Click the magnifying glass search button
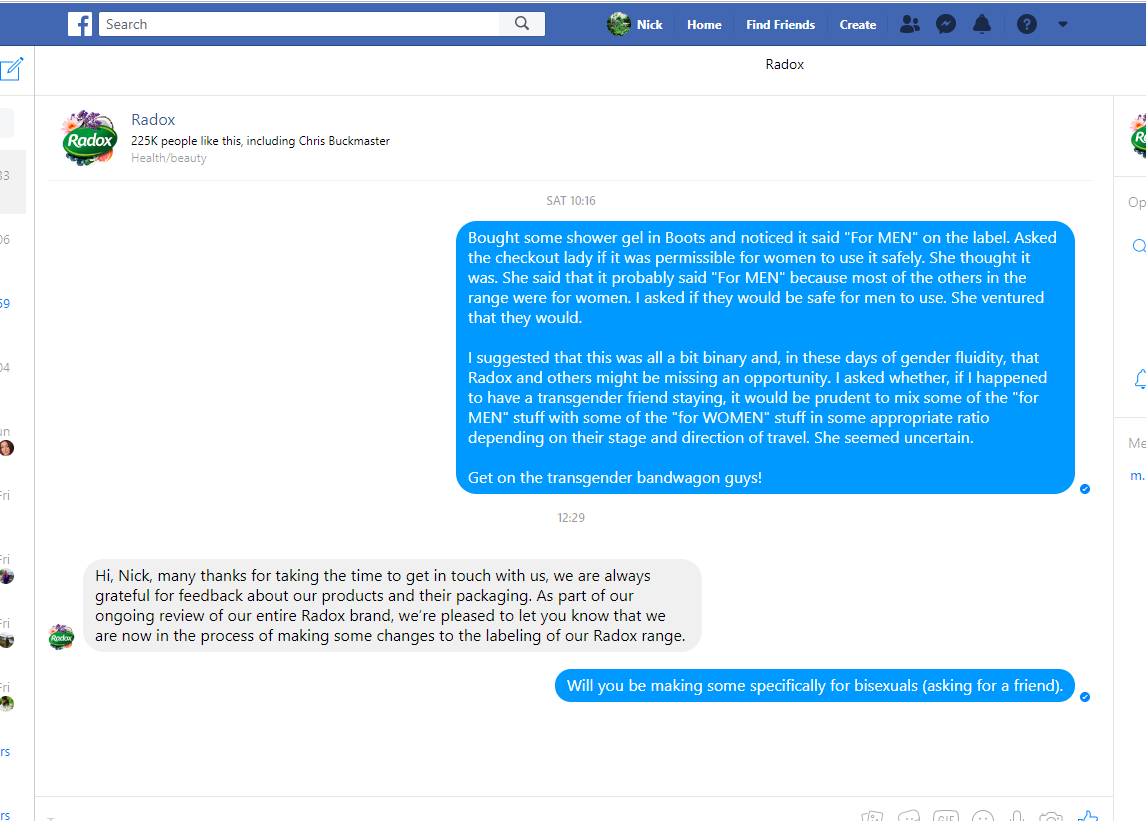Image resolution: width=1146 pixels, height=821 pixels. tap(522, 24)
